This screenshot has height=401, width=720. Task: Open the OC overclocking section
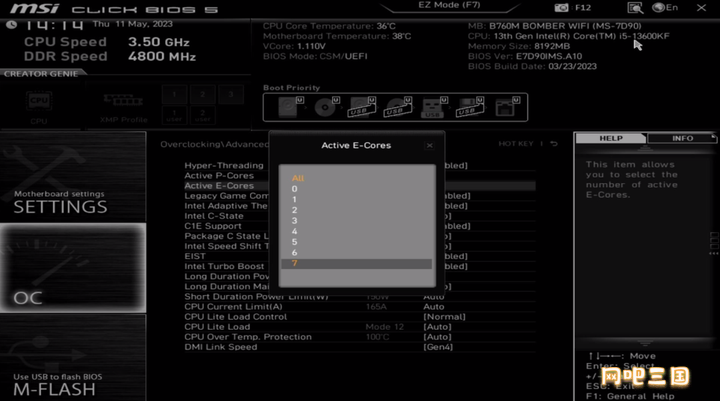(73, 268)
